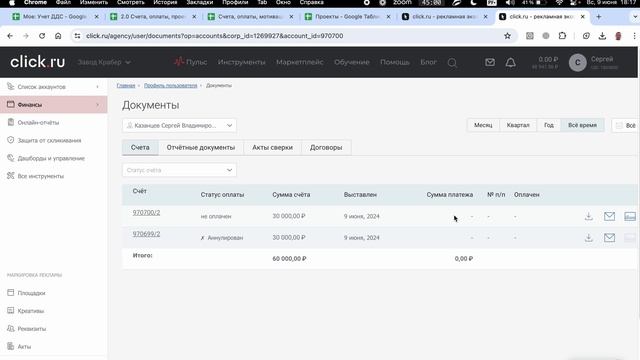Viewport: 640px width, 360px height.
Task: Open Защита от скликивания section
Action: pos(49,140)
